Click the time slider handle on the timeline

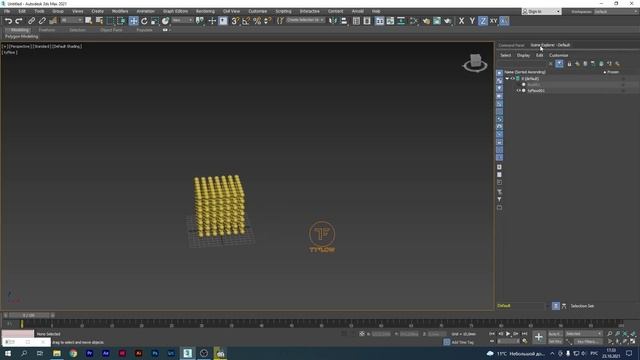pyautogui.click(x=29, y=315)
